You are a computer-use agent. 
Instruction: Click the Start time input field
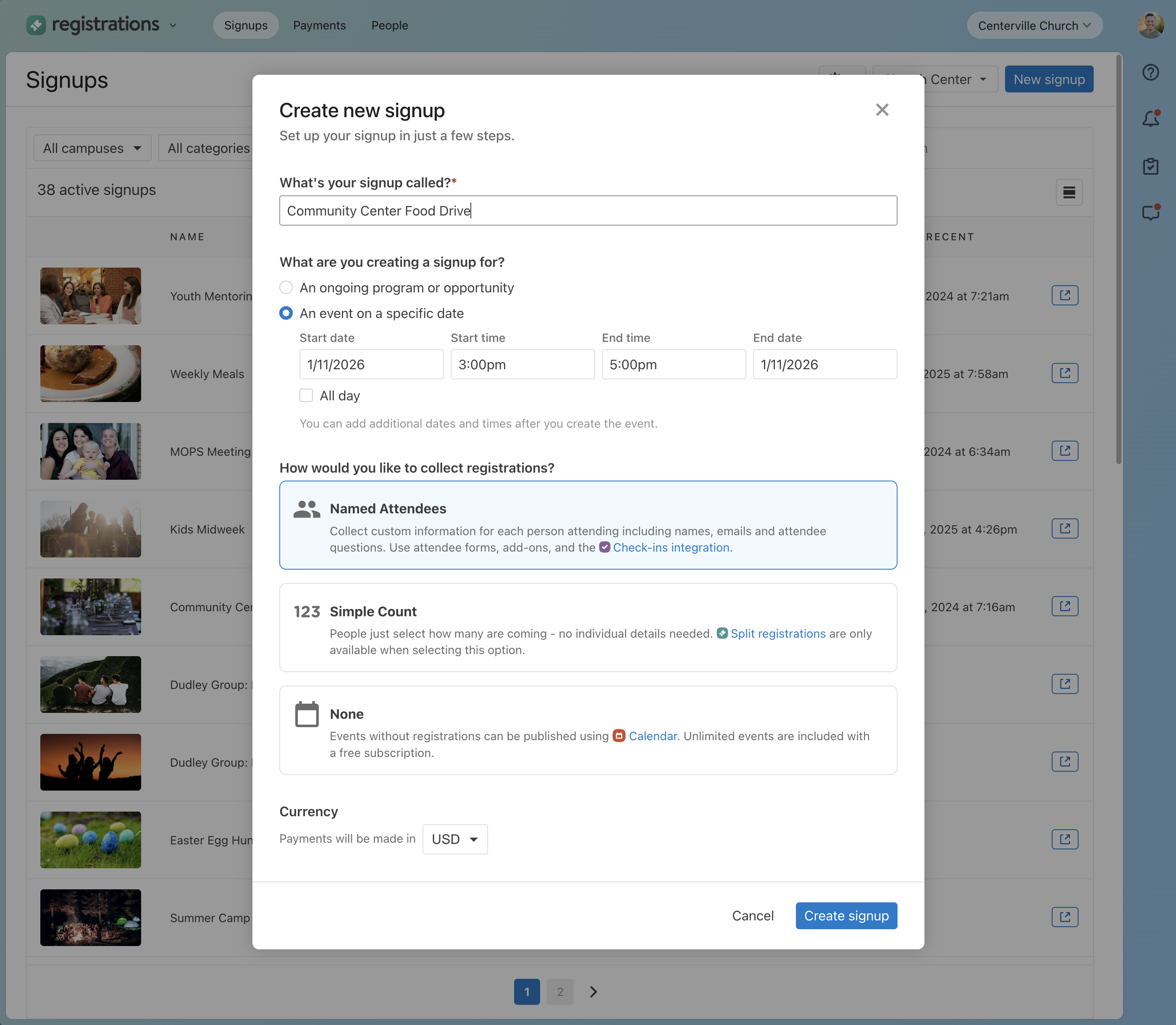[522, 364]
